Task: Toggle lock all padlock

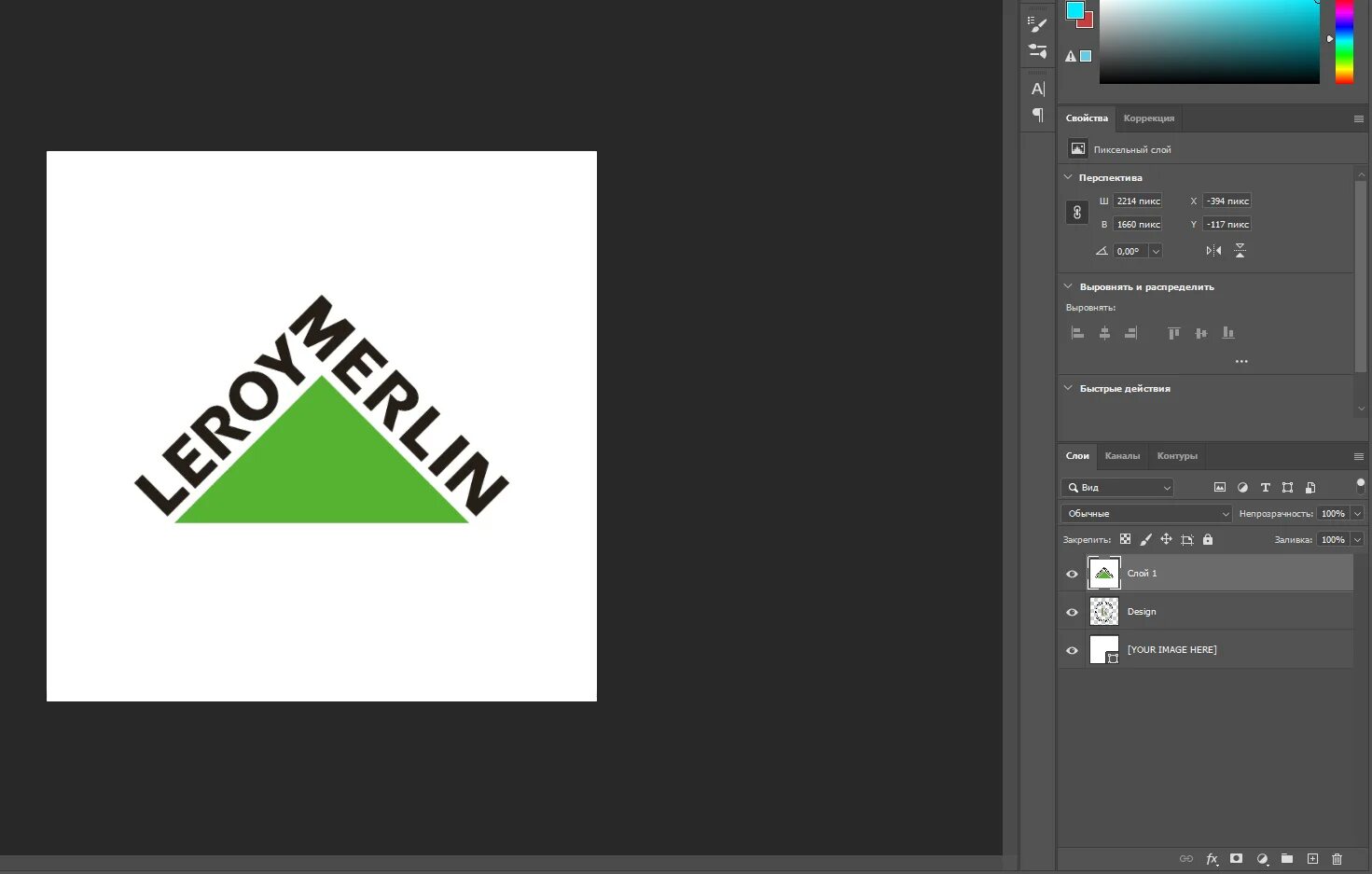Action: (1208, 539)
